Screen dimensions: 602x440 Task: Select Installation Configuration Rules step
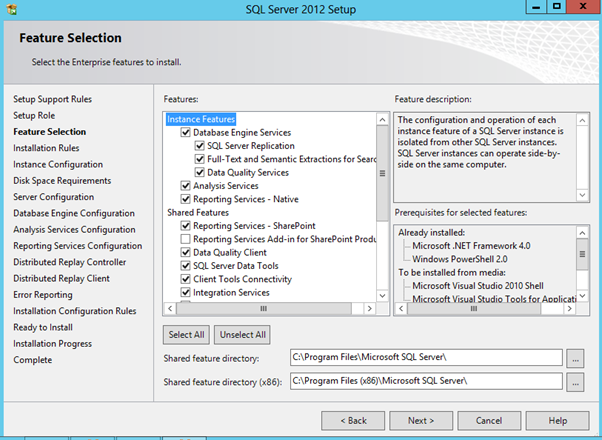(x=75, y=311)
